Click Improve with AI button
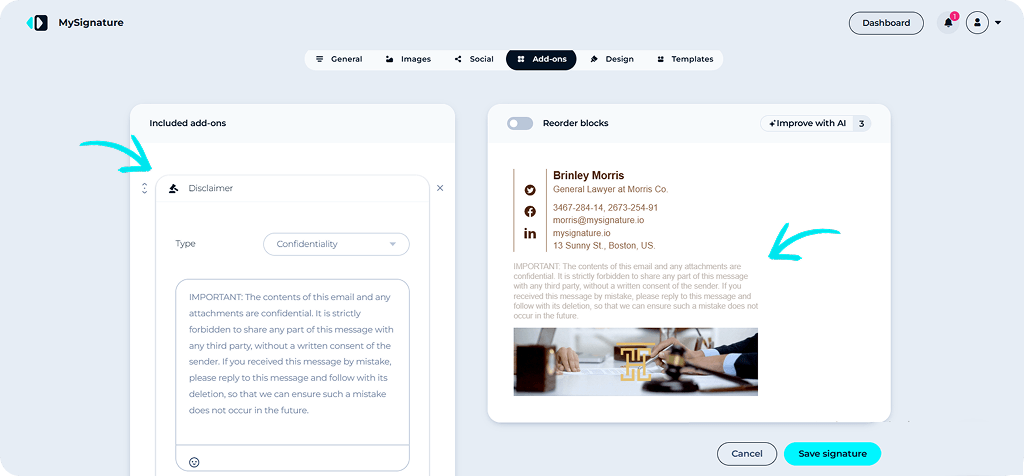This screenshot has width=1024, height=476. pyautogui.click(x=807, y=123)
